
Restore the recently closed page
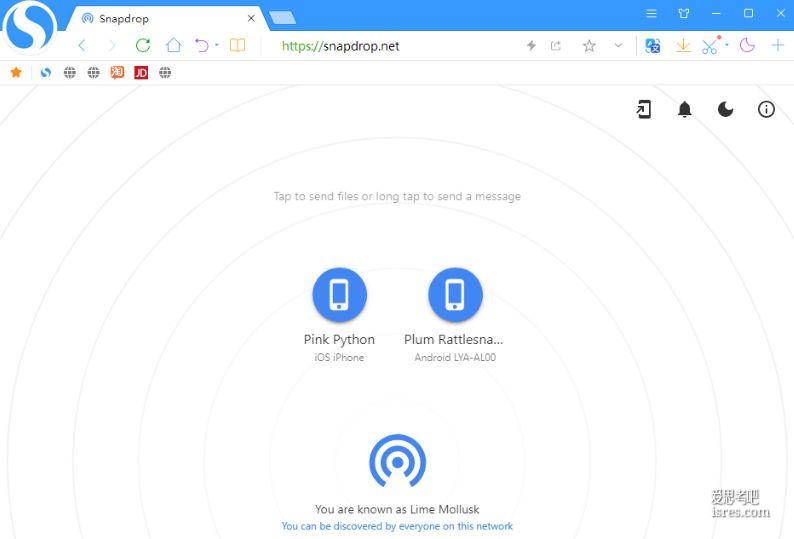coord(202,46)
